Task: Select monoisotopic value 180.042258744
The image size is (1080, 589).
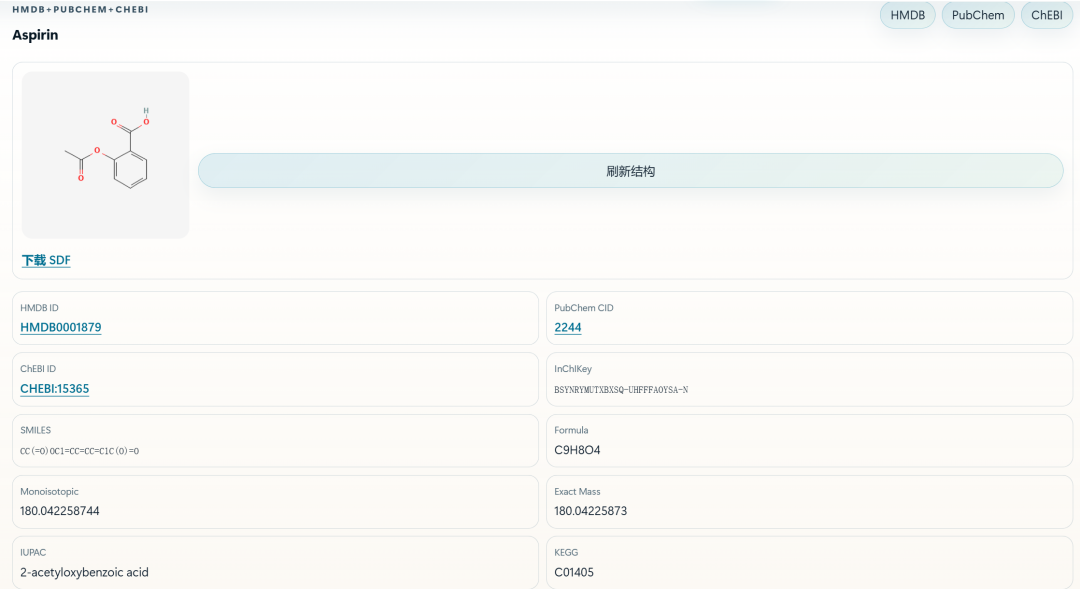Action: pyautogui.click(x=59, y=511)
